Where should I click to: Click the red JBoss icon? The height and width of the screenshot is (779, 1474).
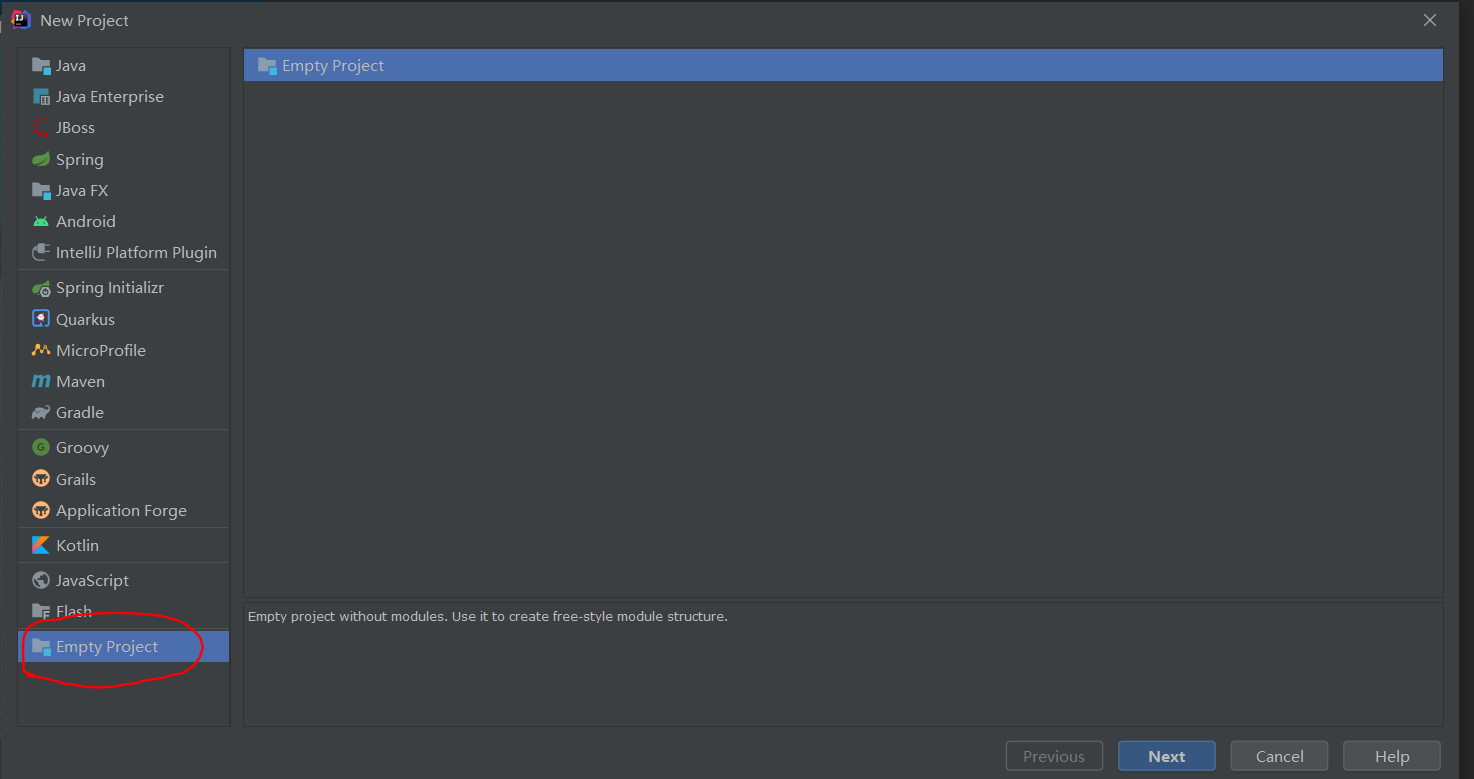coord(41,128)
